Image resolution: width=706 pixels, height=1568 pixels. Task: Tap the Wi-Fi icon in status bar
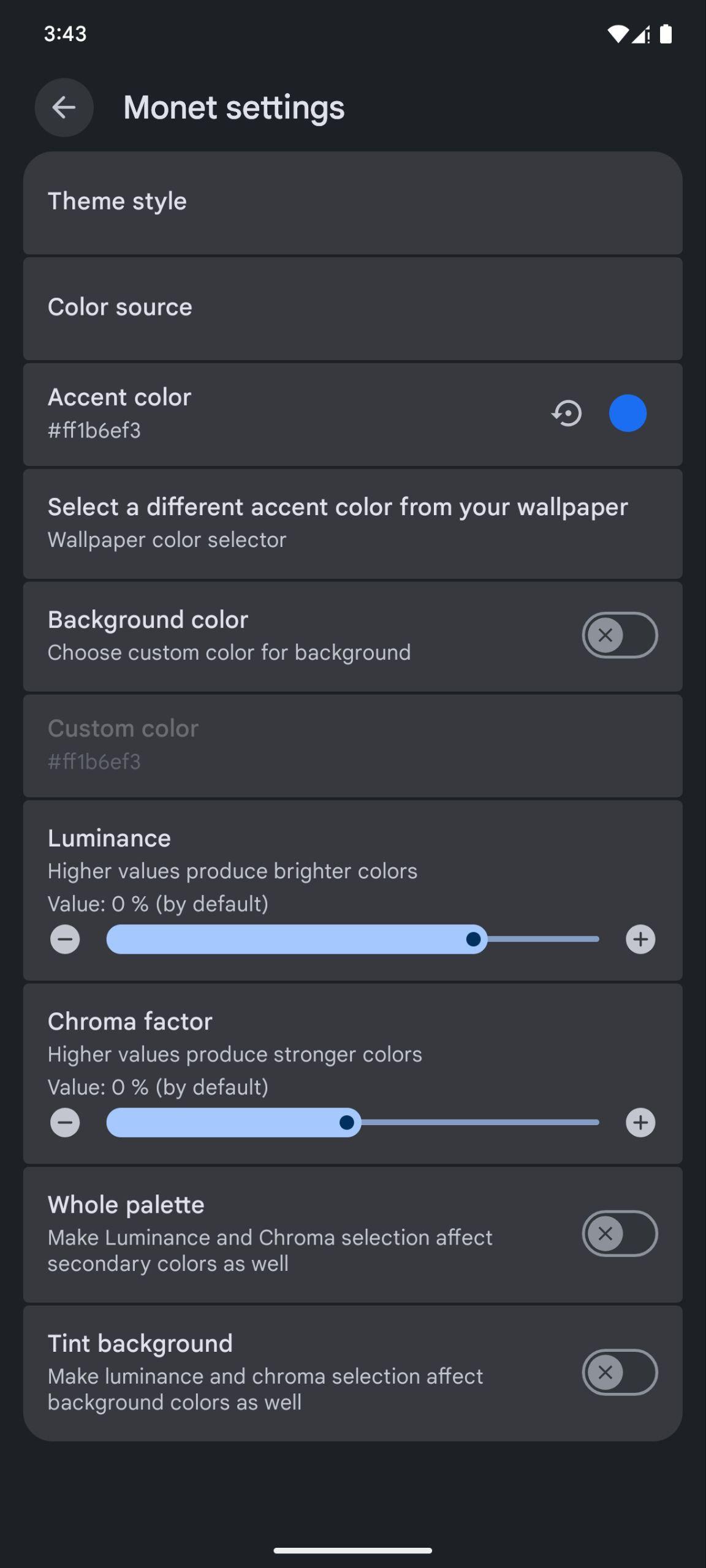pos(618,34)
